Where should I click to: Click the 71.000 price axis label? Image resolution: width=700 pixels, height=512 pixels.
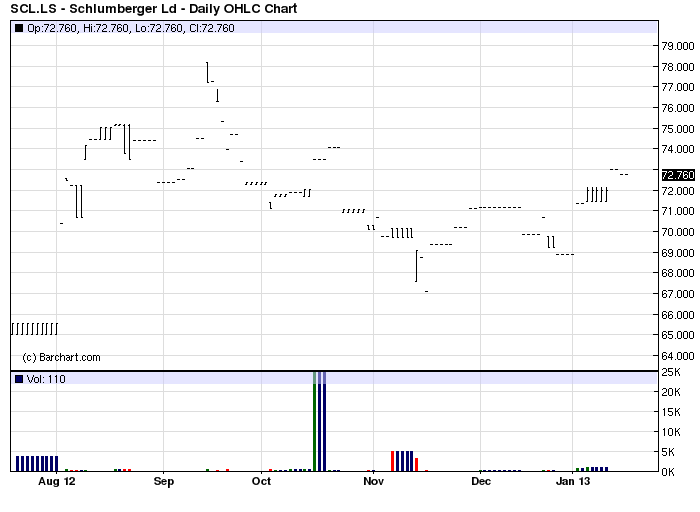pos(678,211)
